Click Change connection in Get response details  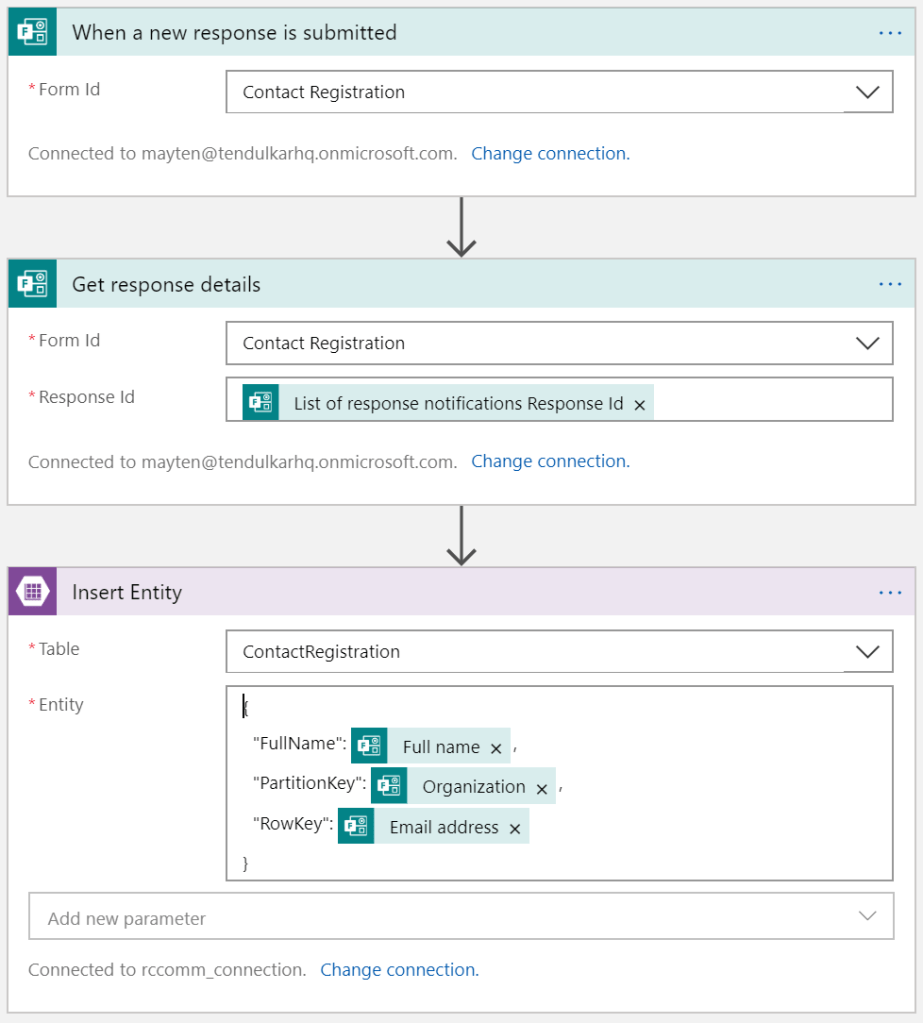550,462
